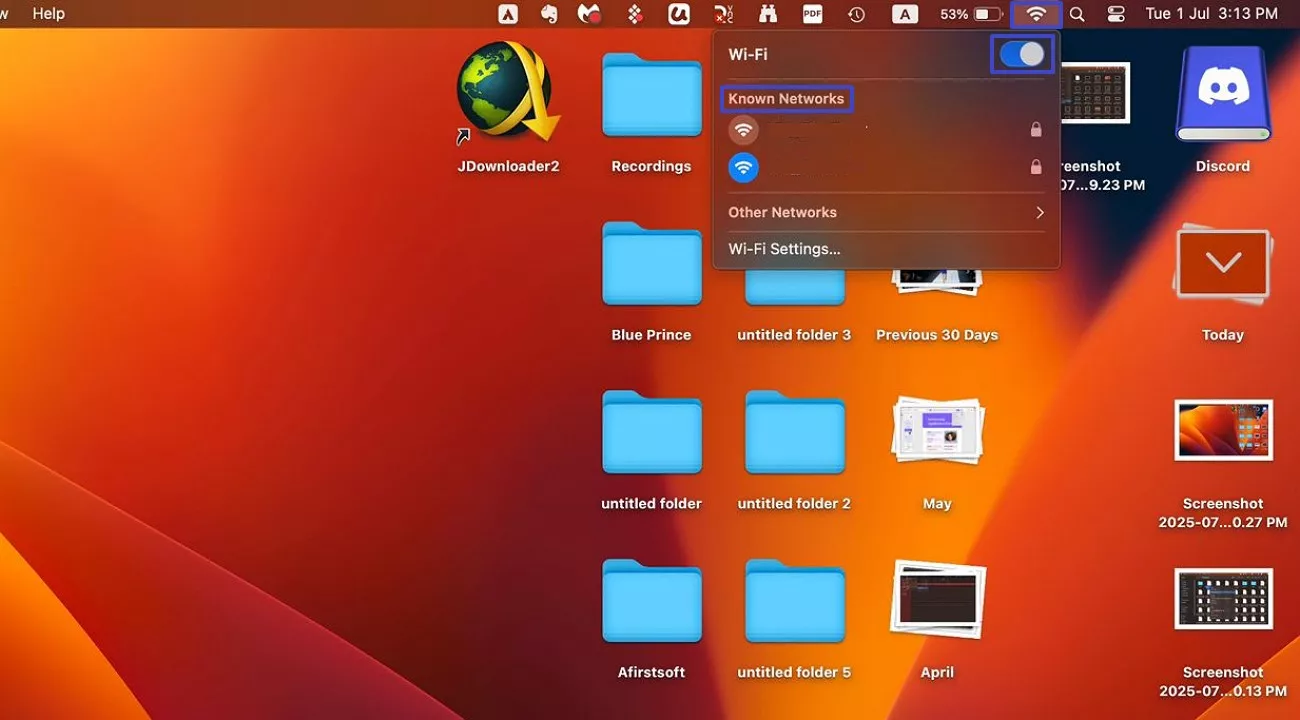This screenshot has height=720, width=1300.
Task: Click the binoculars icon in the menu bar
Action: 766,14
